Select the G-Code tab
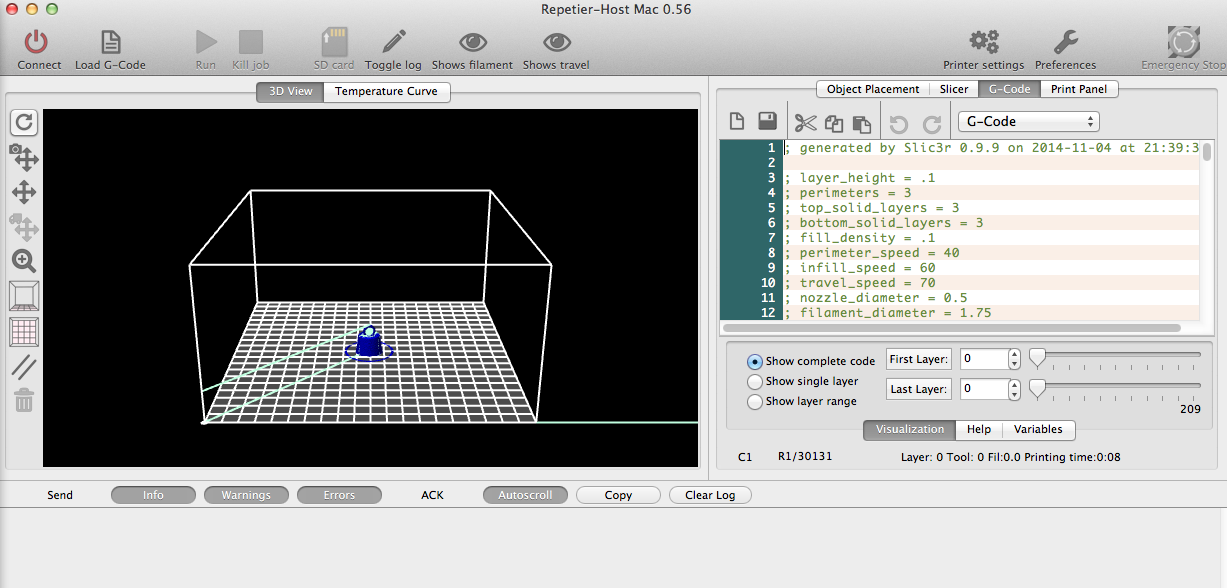 1010,89
